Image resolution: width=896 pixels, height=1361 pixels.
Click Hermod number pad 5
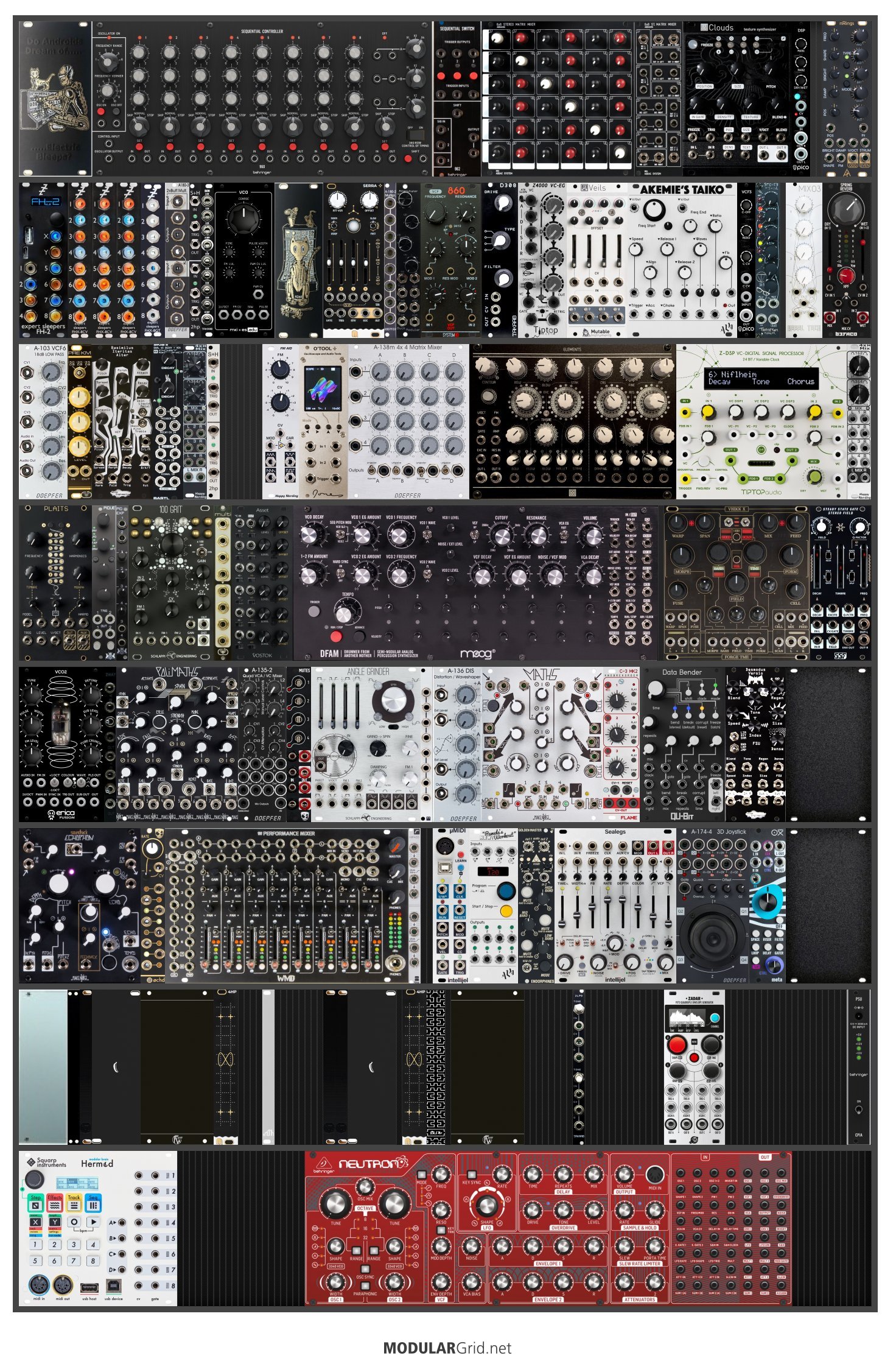pos(35,1261)
